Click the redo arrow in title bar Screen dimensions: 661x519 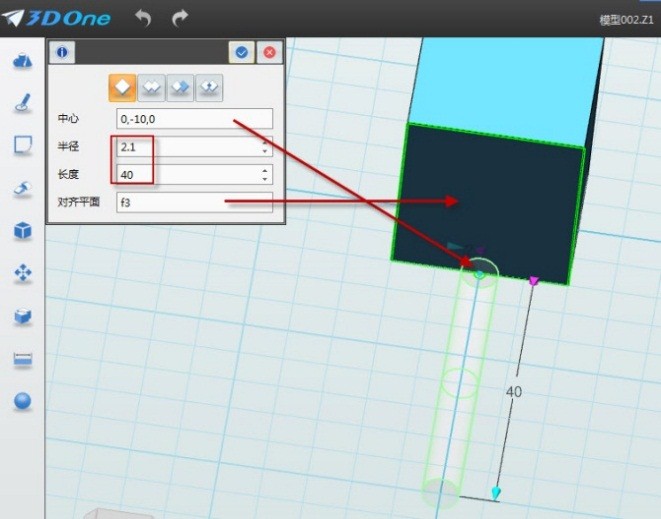[x=180, y=18]
